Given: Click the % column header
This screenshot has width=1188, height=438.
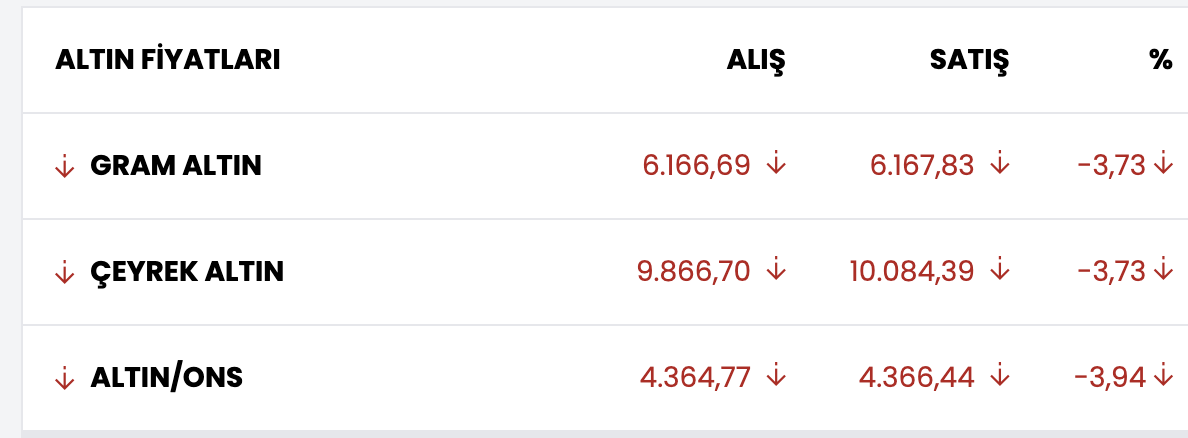Looking at the screenshot, I should pos(1160,60).
